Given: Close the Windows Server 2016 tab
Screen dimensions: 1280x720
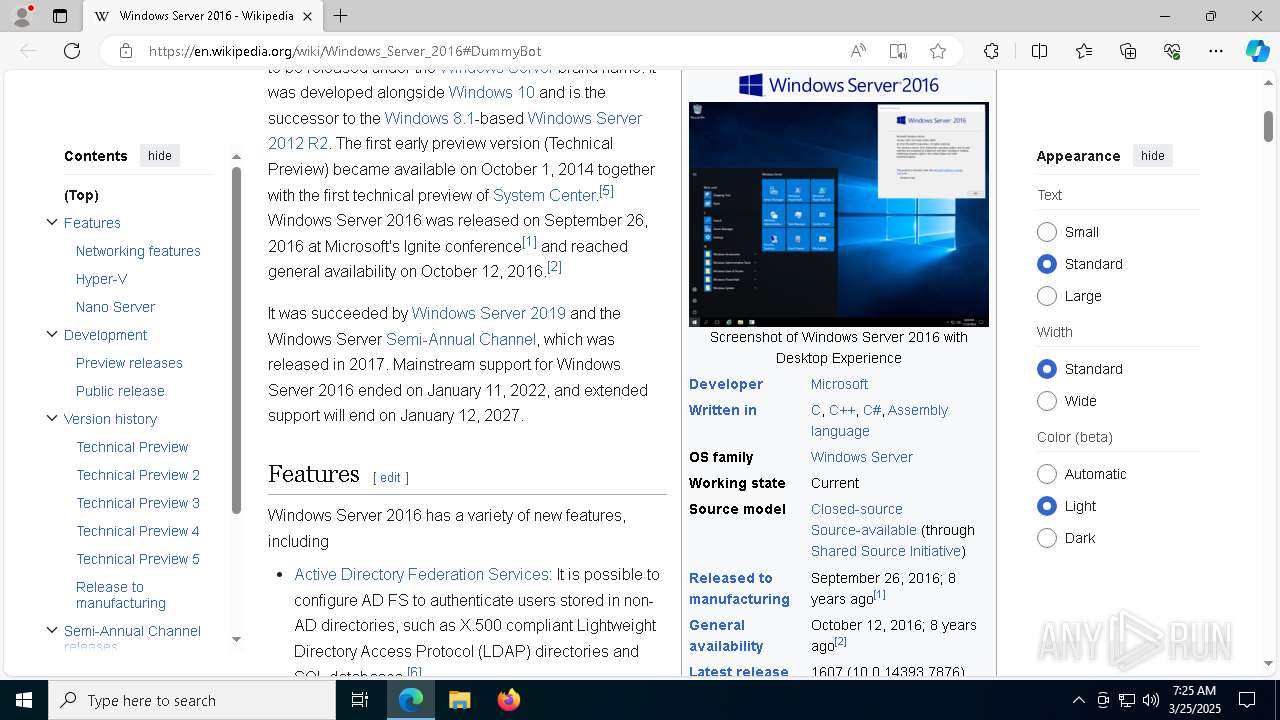Looking at the screenshot, I should [307, 16].
